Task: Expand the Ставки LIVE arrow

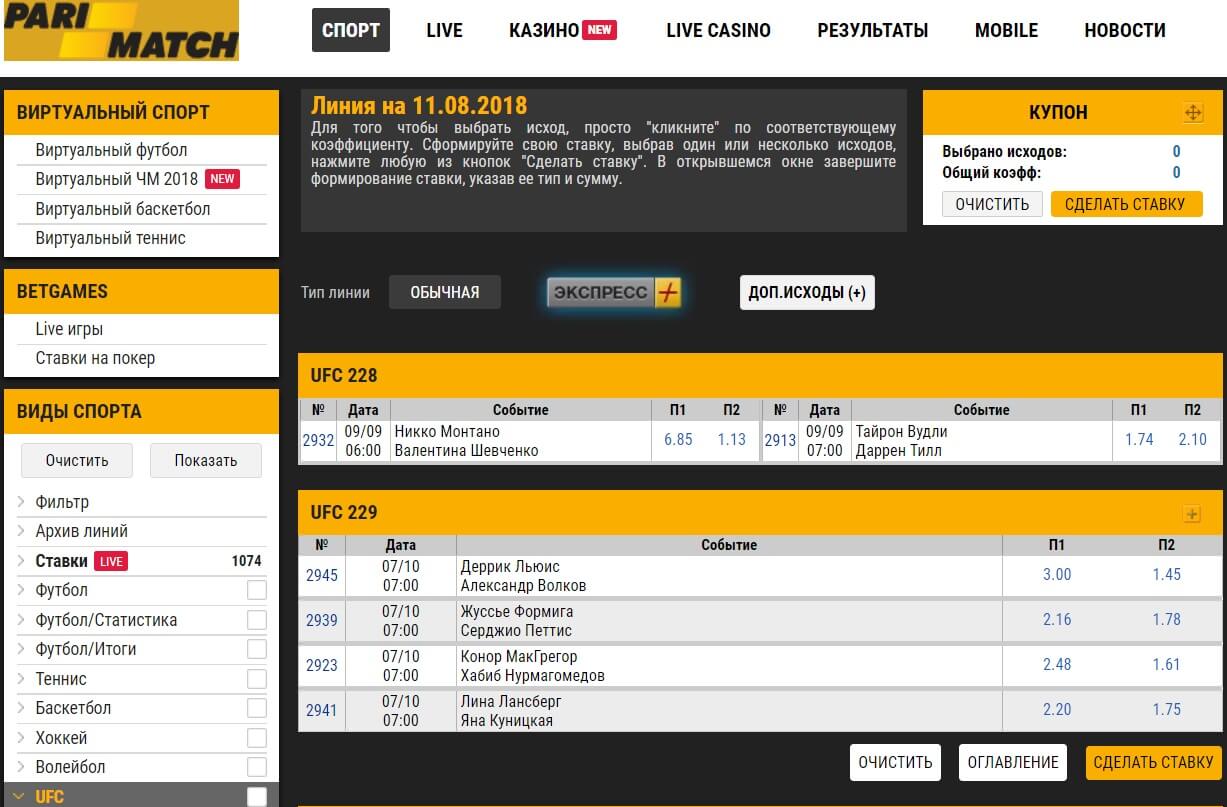Action: [x=21, y=561]
